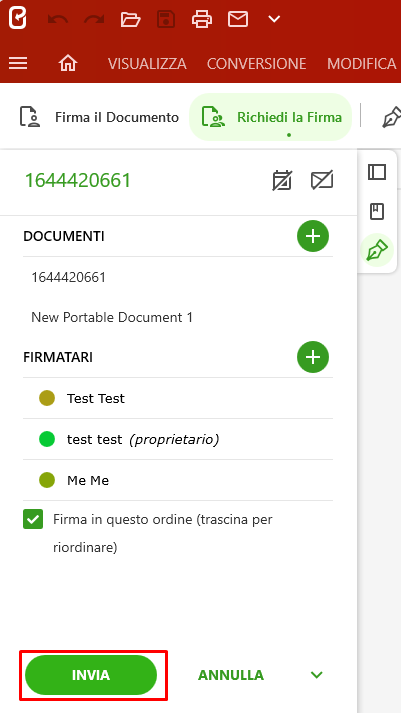
Task: Click the Redo arrow icon
Action: click(94, 19)
